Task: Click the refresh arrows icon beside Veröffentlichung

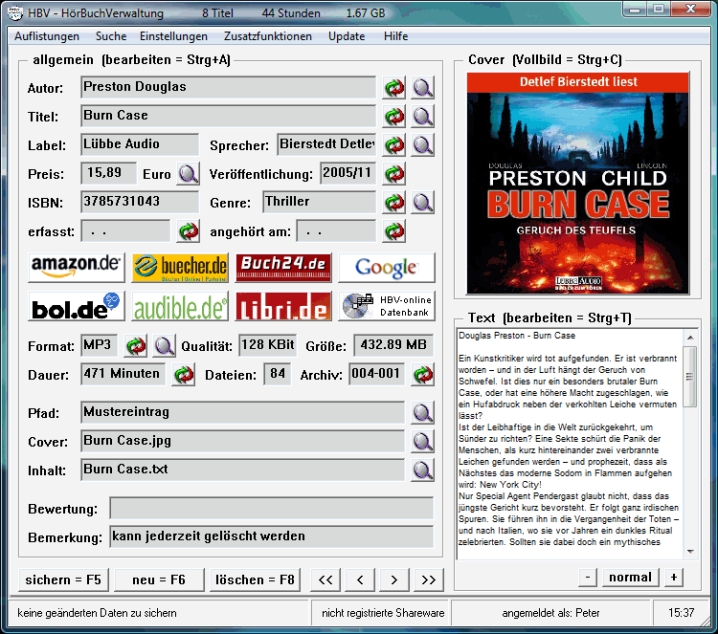Action: click(394, 174)
